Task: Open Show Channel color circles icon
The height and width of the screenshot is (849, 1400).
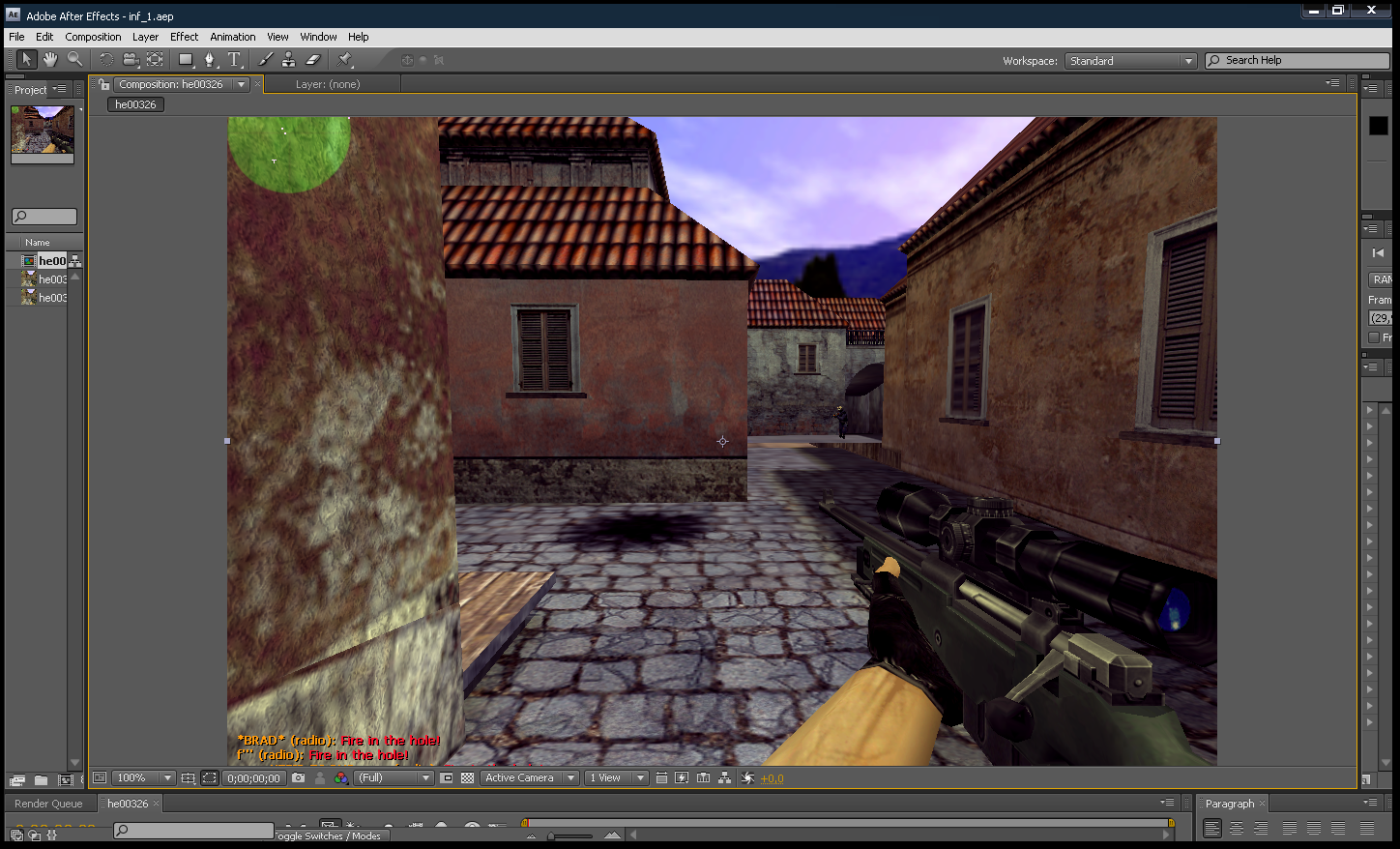Action: point(340,777)
